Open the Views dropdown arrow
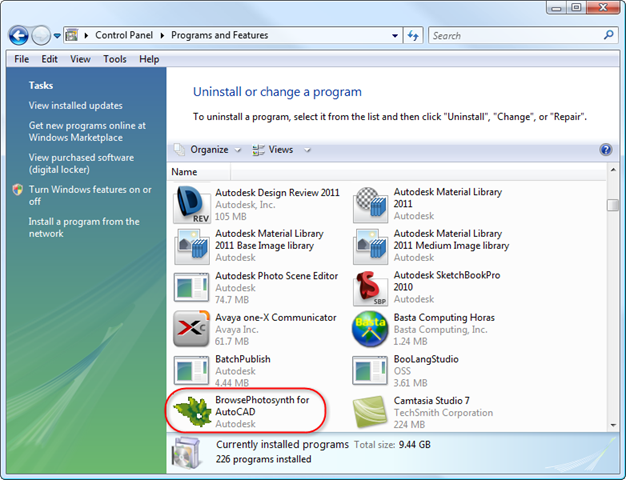The height and width of the screenshot is (480, 626). 307,150
